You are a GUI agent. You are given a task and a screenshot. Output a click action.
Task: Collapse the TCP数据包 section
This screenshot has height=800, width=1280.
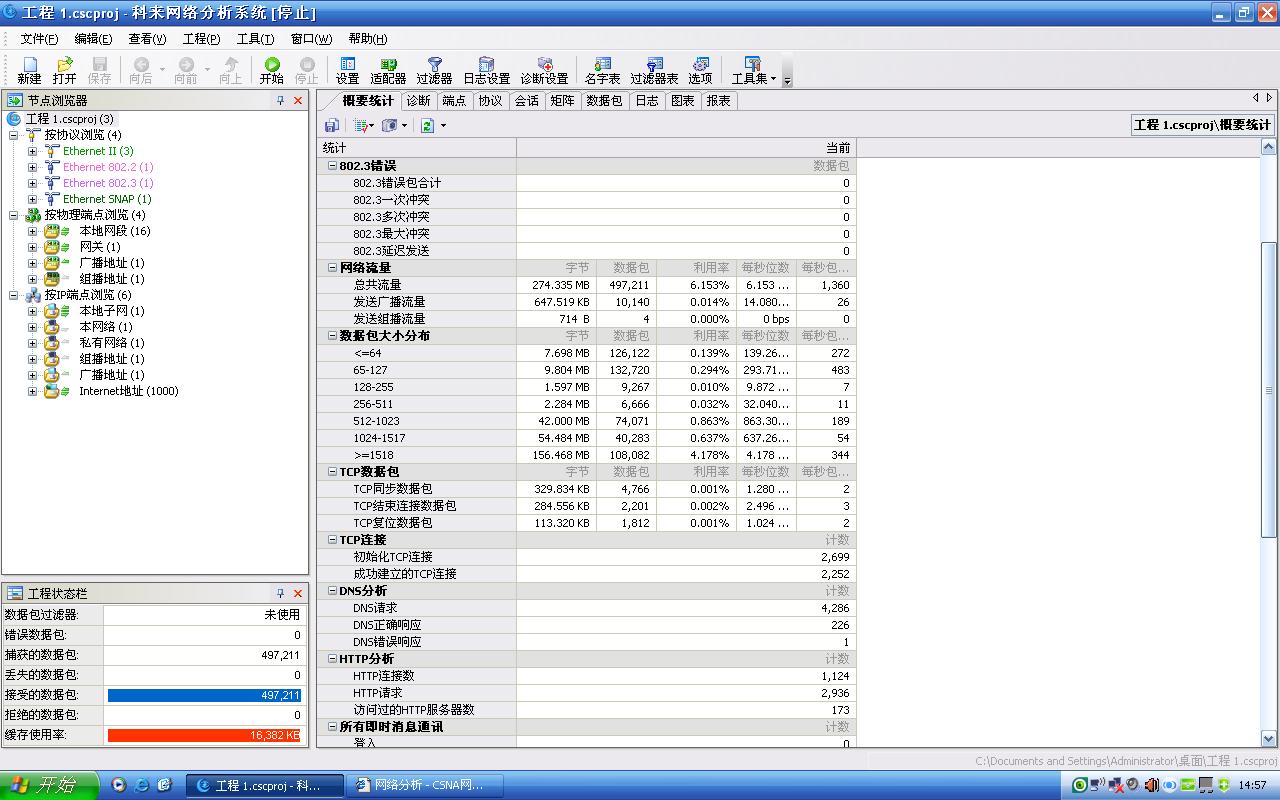(332, 472)
